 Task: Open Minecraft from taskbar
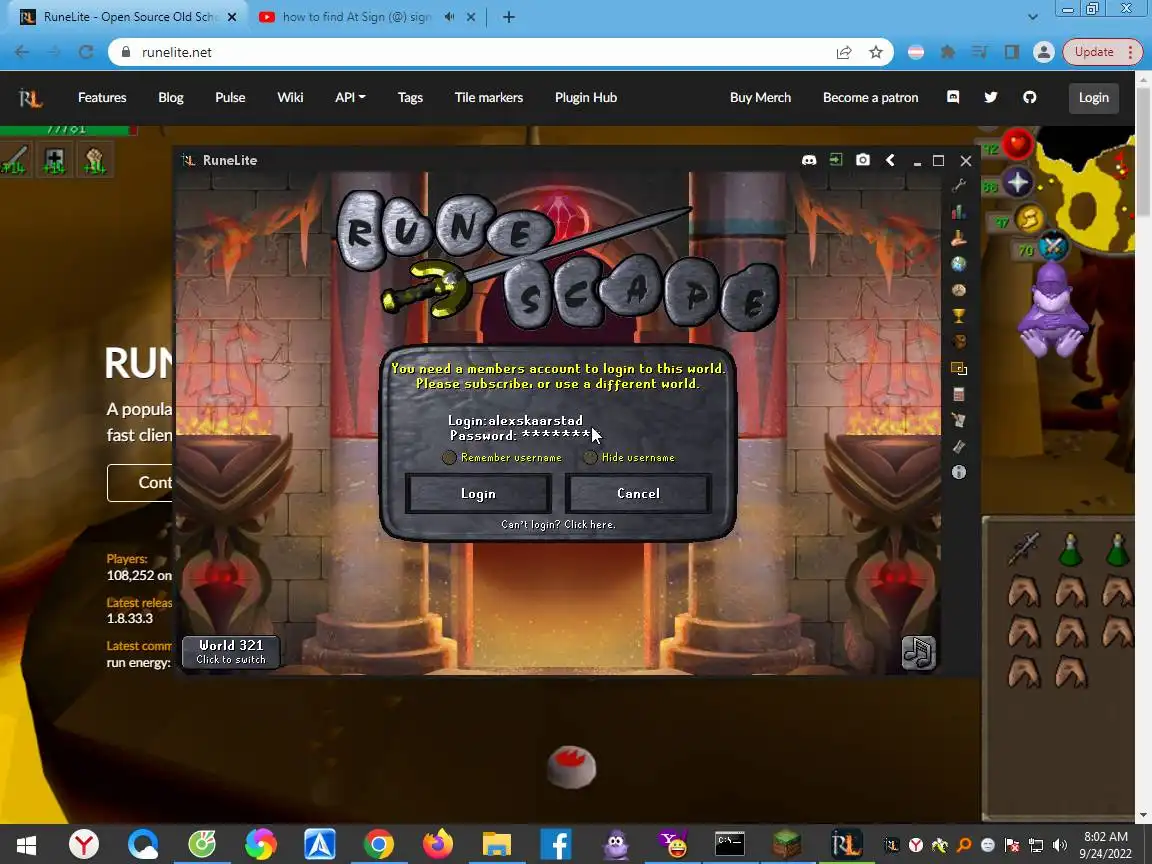coord(786,844)
